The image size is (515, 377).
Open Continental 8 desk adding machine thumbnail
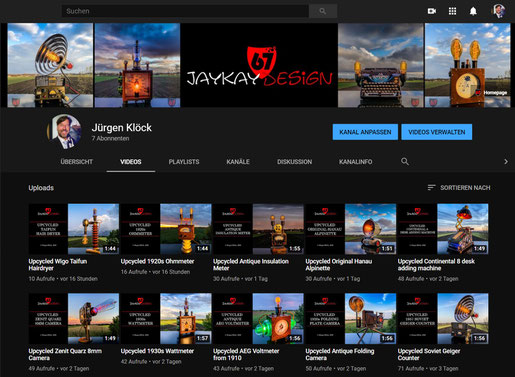tap(443, 229)
